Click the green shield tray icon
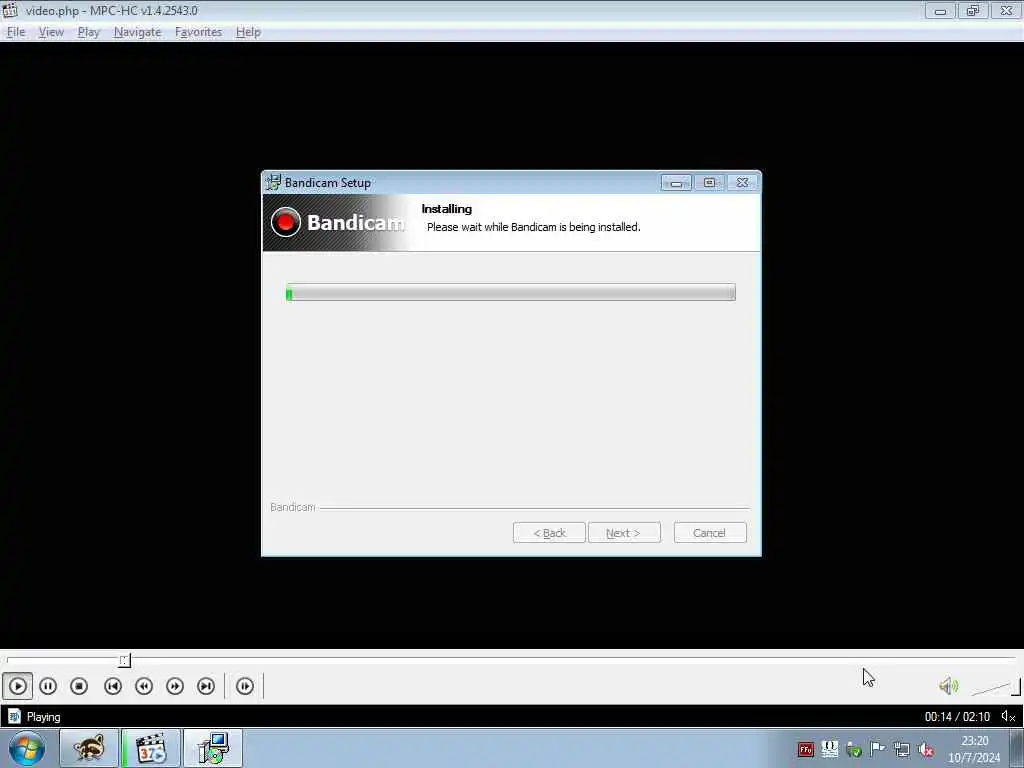Viewport: 1024px width, 768px height. pyautogui.click(x=854, y=750)
